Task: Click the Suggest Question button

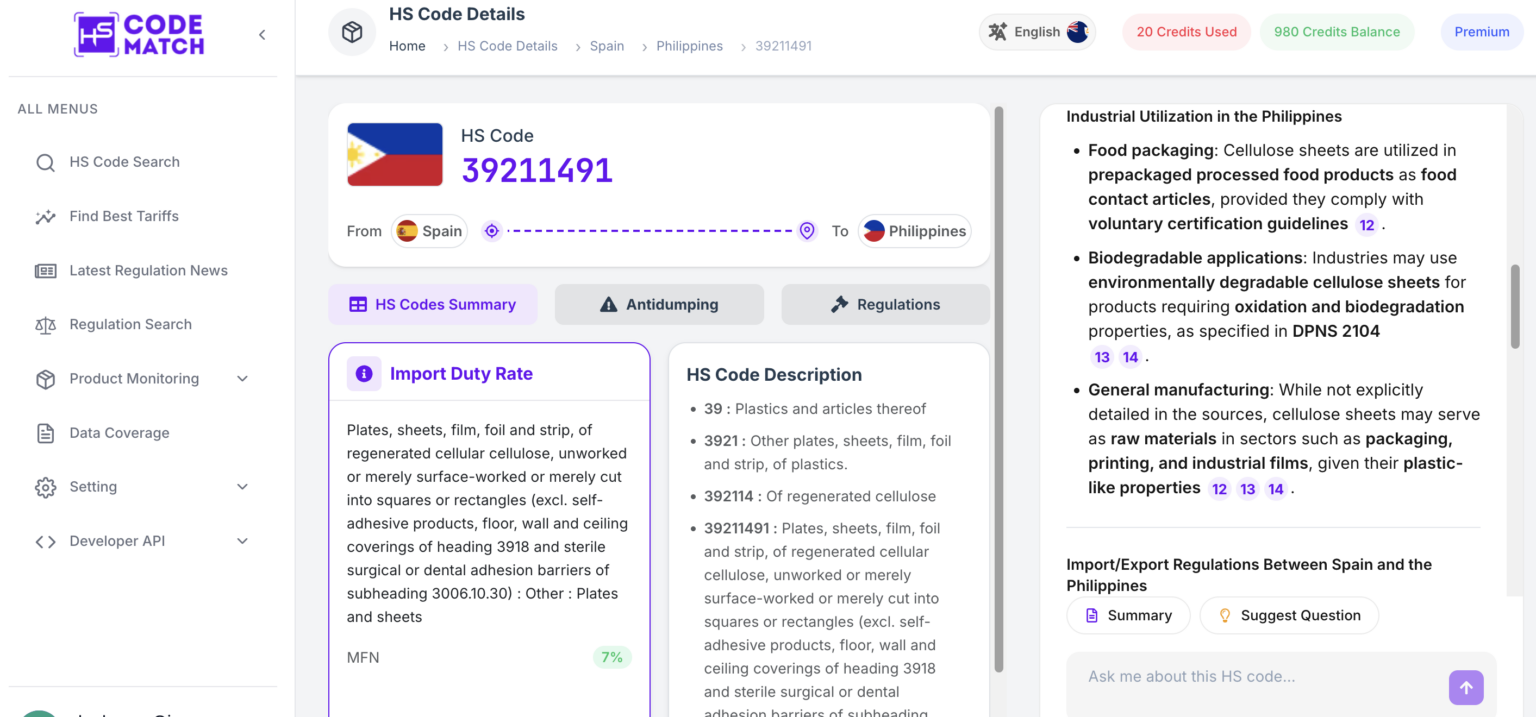Action: click(x=1289, y=616)
